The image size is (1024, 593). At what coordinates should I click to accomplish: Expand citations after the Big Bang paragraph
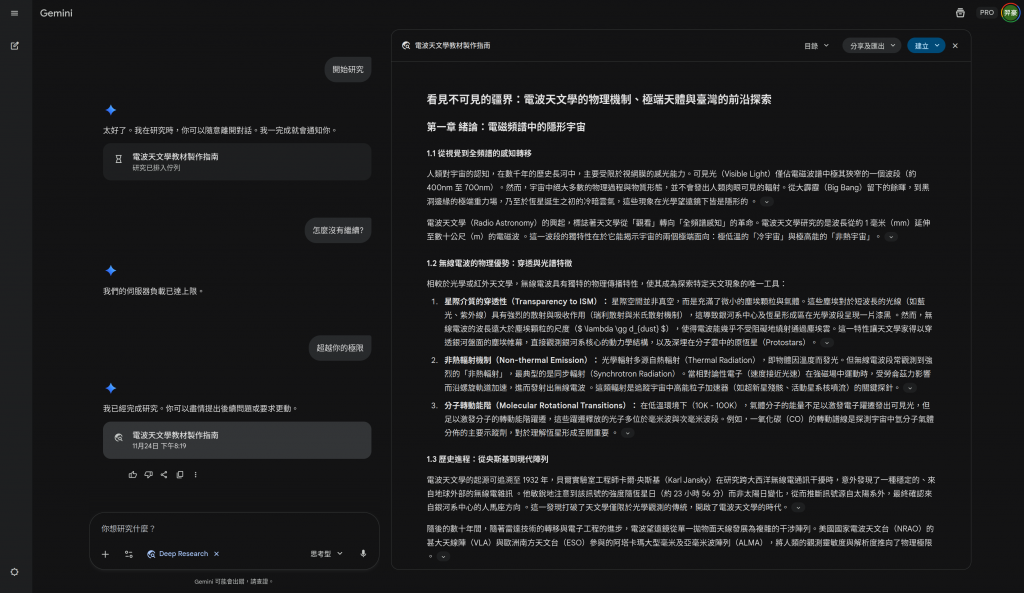point(766,202)
